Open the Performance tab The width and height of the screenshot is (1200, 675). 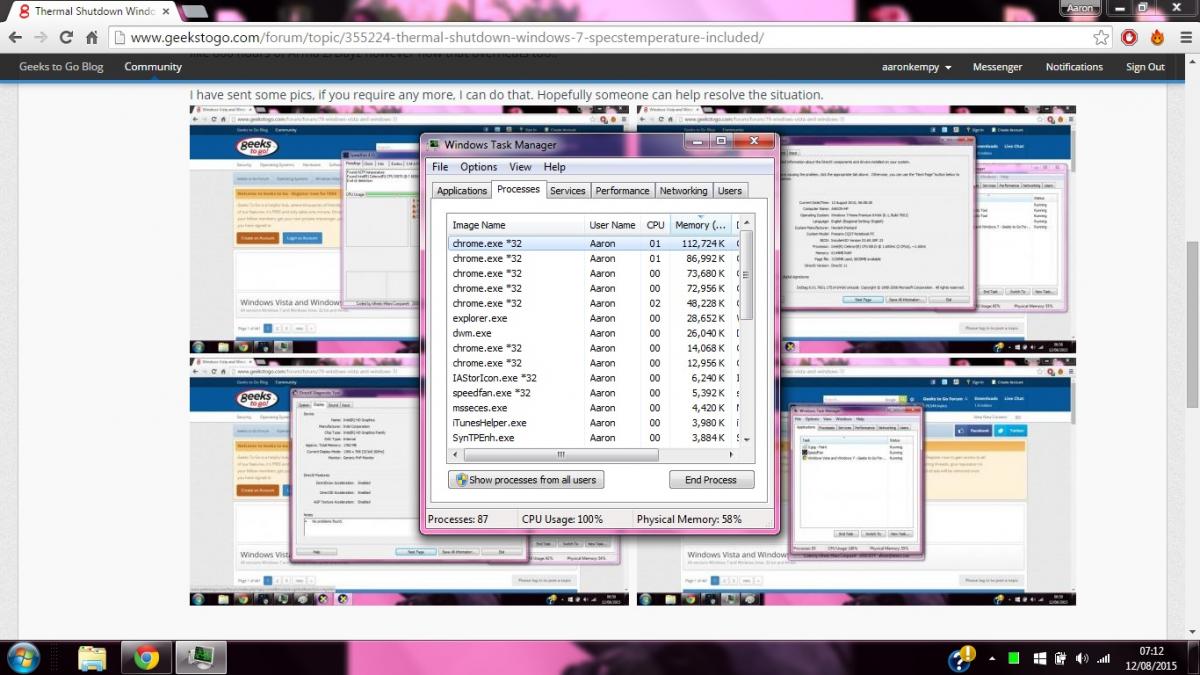[622, 191]
